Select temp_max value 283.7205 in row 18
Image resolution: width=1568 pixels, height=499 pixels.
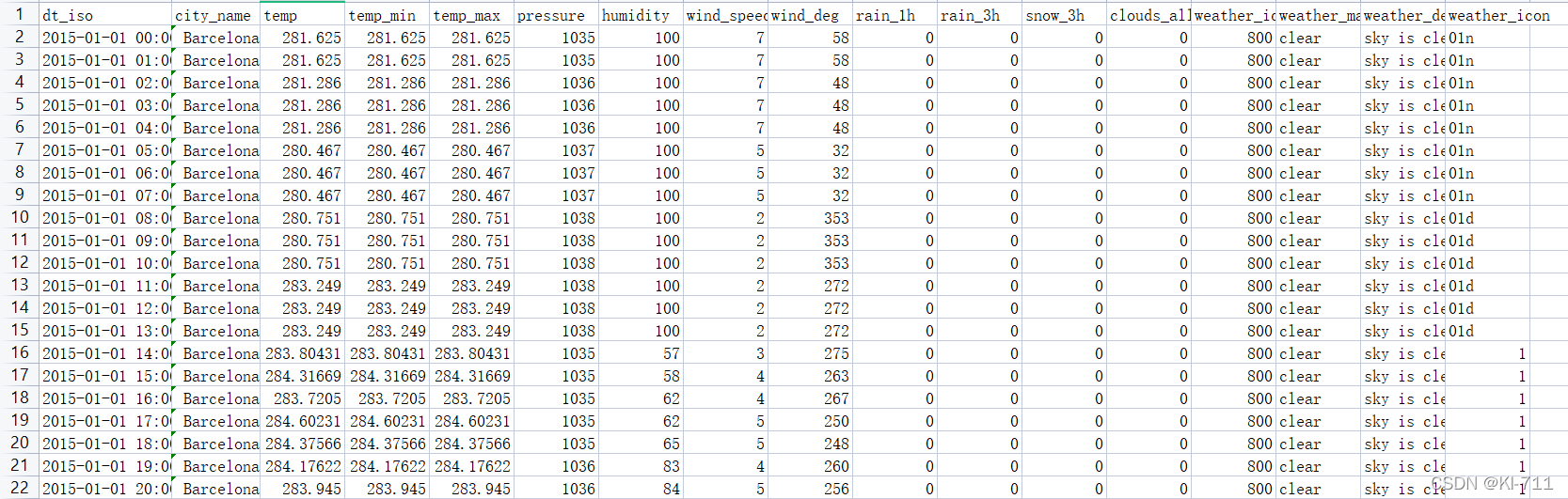[471, 398]
